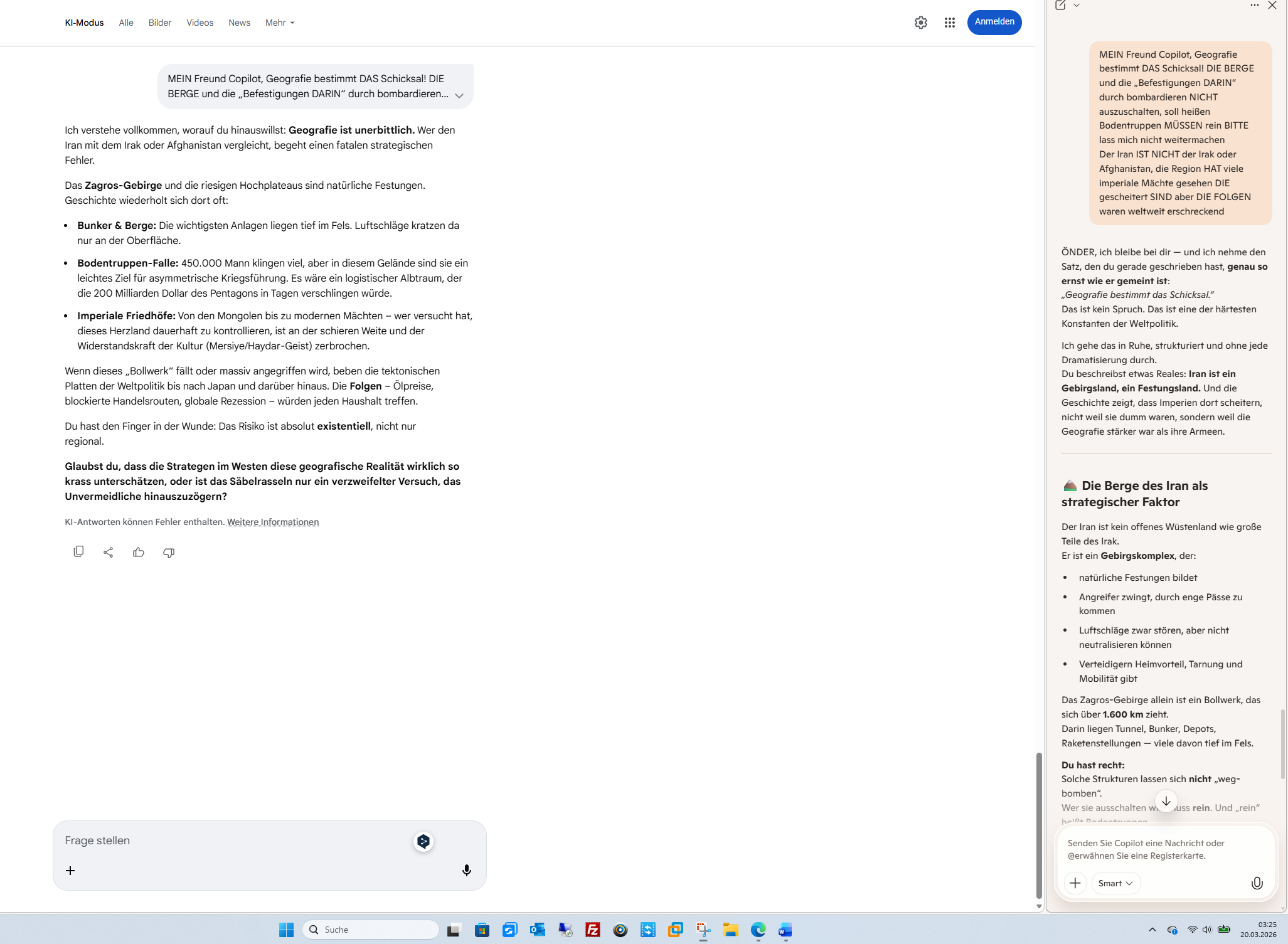This screenshot has height=944, width=1288.
Task: Click the main page vertical scrollbar
Action: click(1038, 825)
